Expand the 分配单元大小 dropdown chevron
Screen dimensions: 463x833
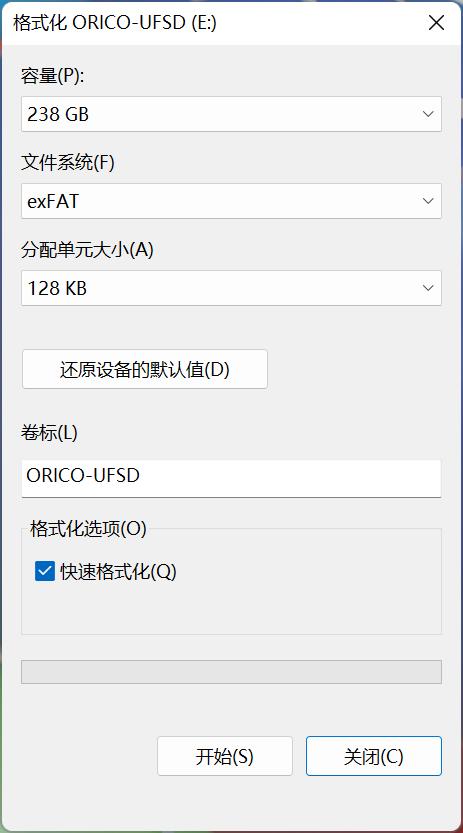428,288
